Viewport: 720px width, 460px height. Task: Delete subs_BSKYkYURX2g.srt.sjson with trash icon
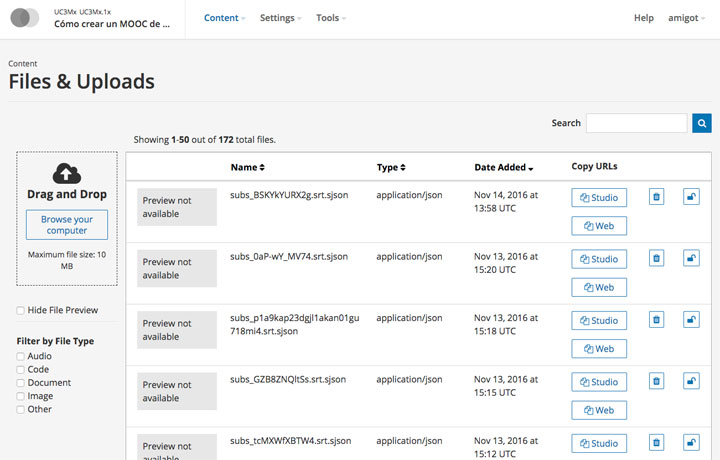pyautogui.click(x=656, y=197)
